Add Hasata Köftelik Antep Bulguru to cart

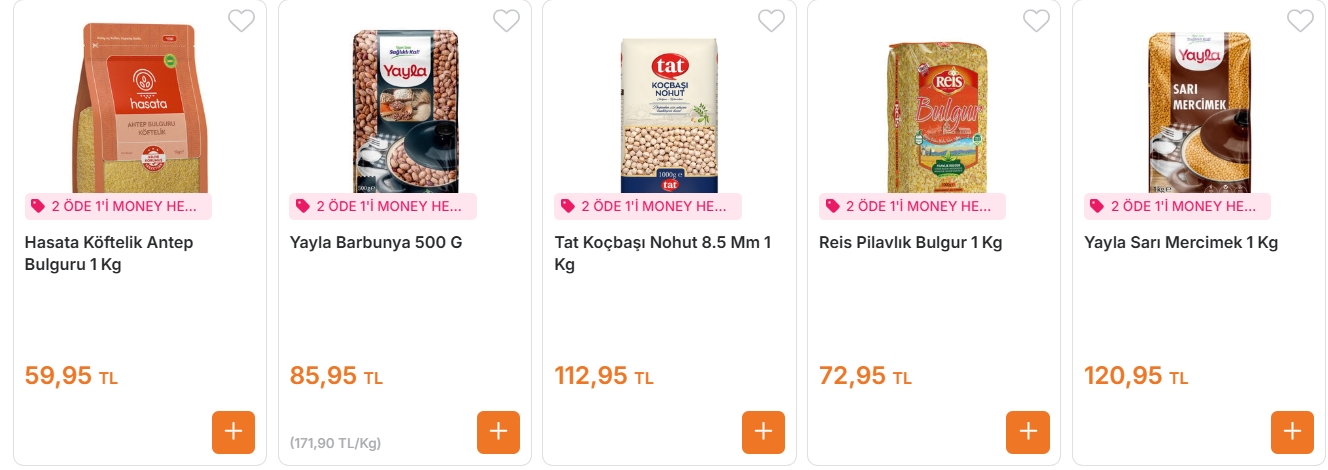coord(233,432)
